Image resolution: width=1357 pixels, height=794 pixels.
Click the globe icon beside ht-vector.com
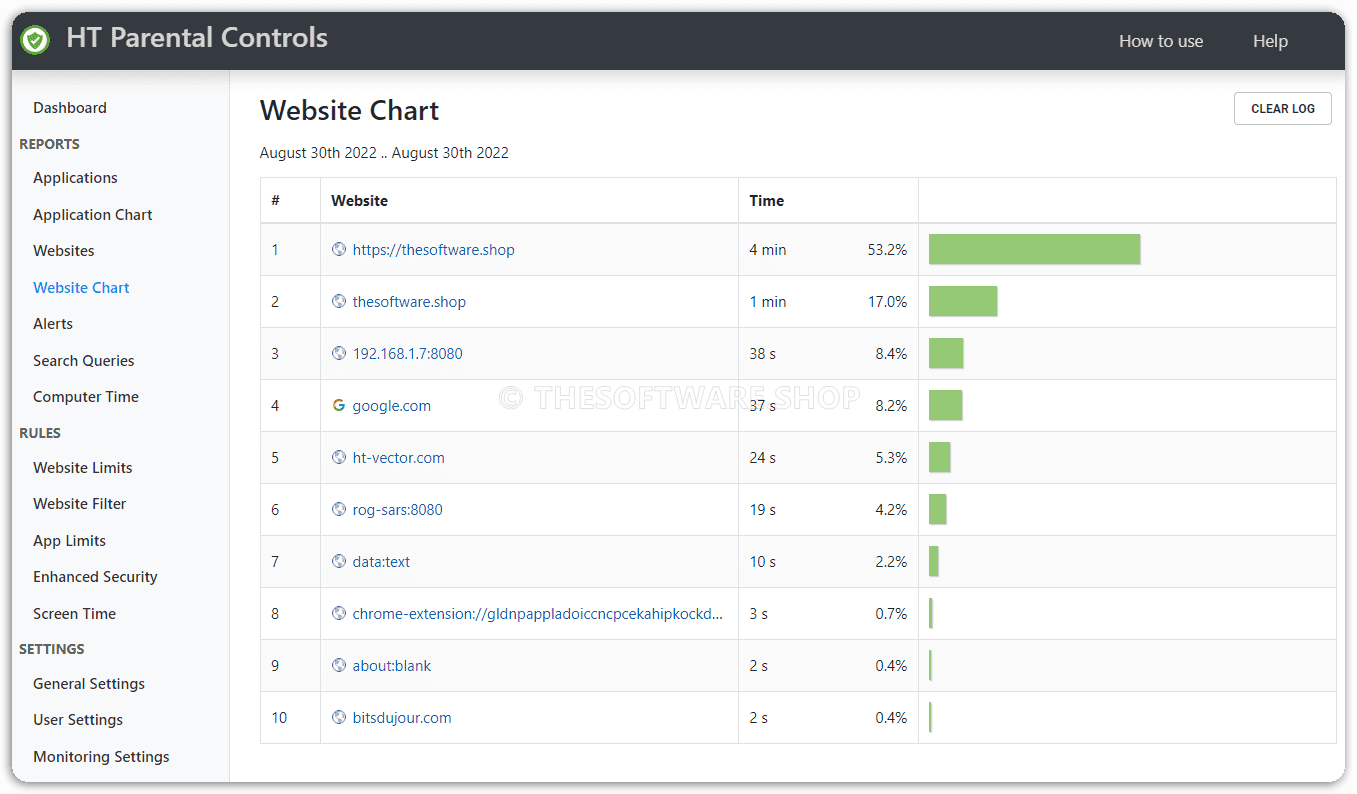339,457
